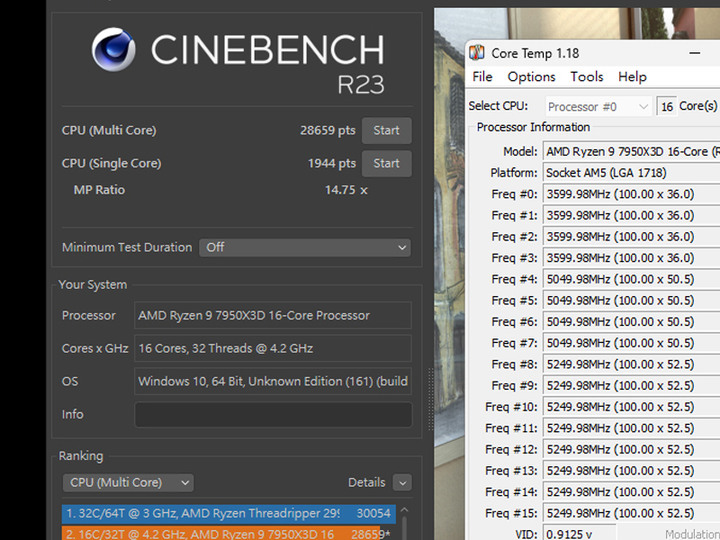Viewport: 720px width, 540px height.
Task: Start the CPU Multi Core test
Action: tap(386, 130)
